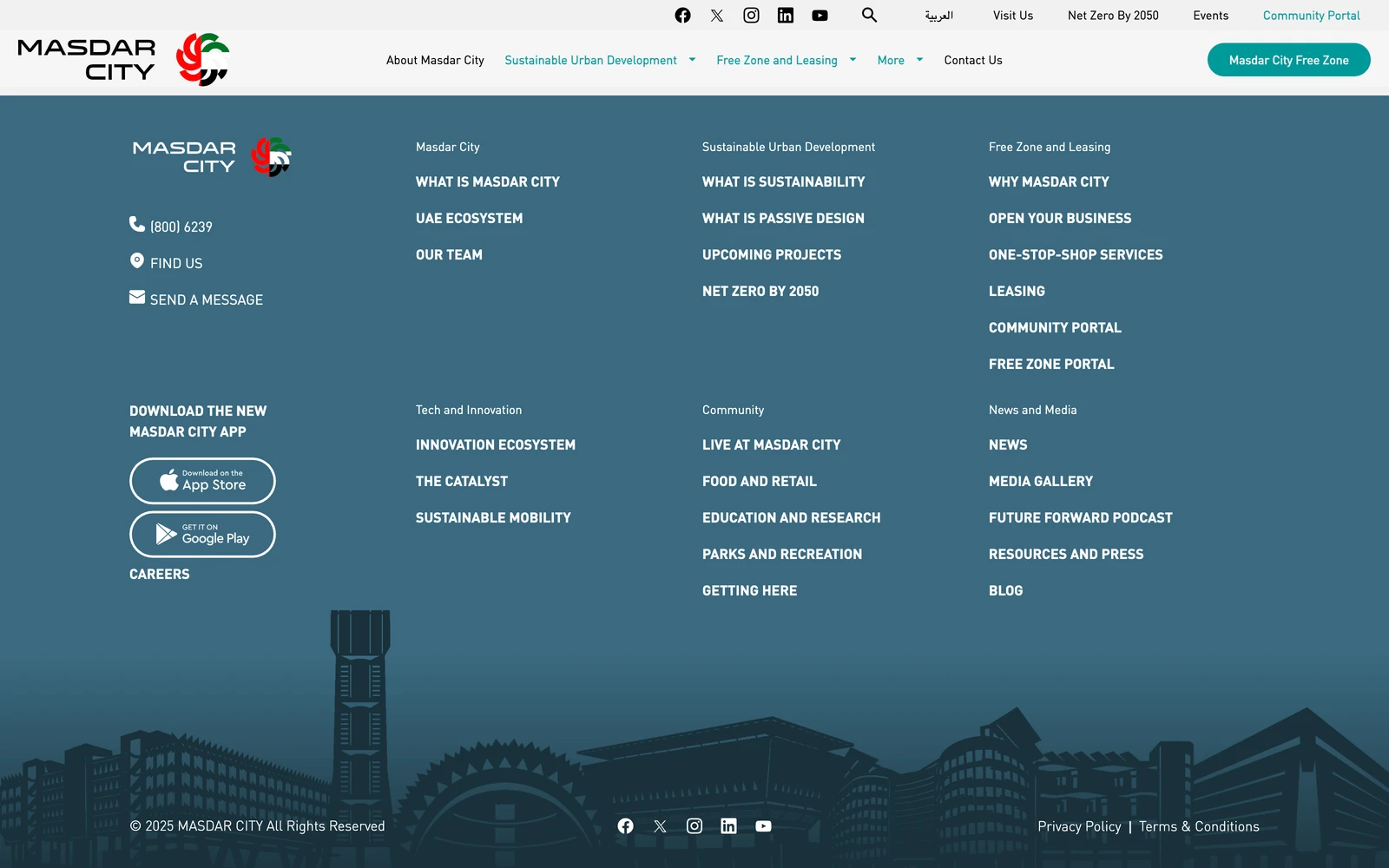Click the Masdar City header logo
Image resolution: width=1389 pixels, height=868 pixels.
click(123, 60)
